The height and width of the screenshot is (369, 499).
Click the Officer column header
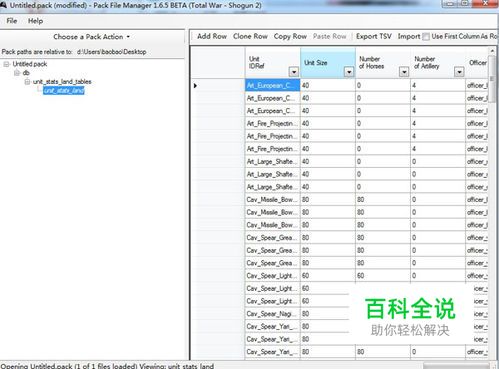point(477,63)
